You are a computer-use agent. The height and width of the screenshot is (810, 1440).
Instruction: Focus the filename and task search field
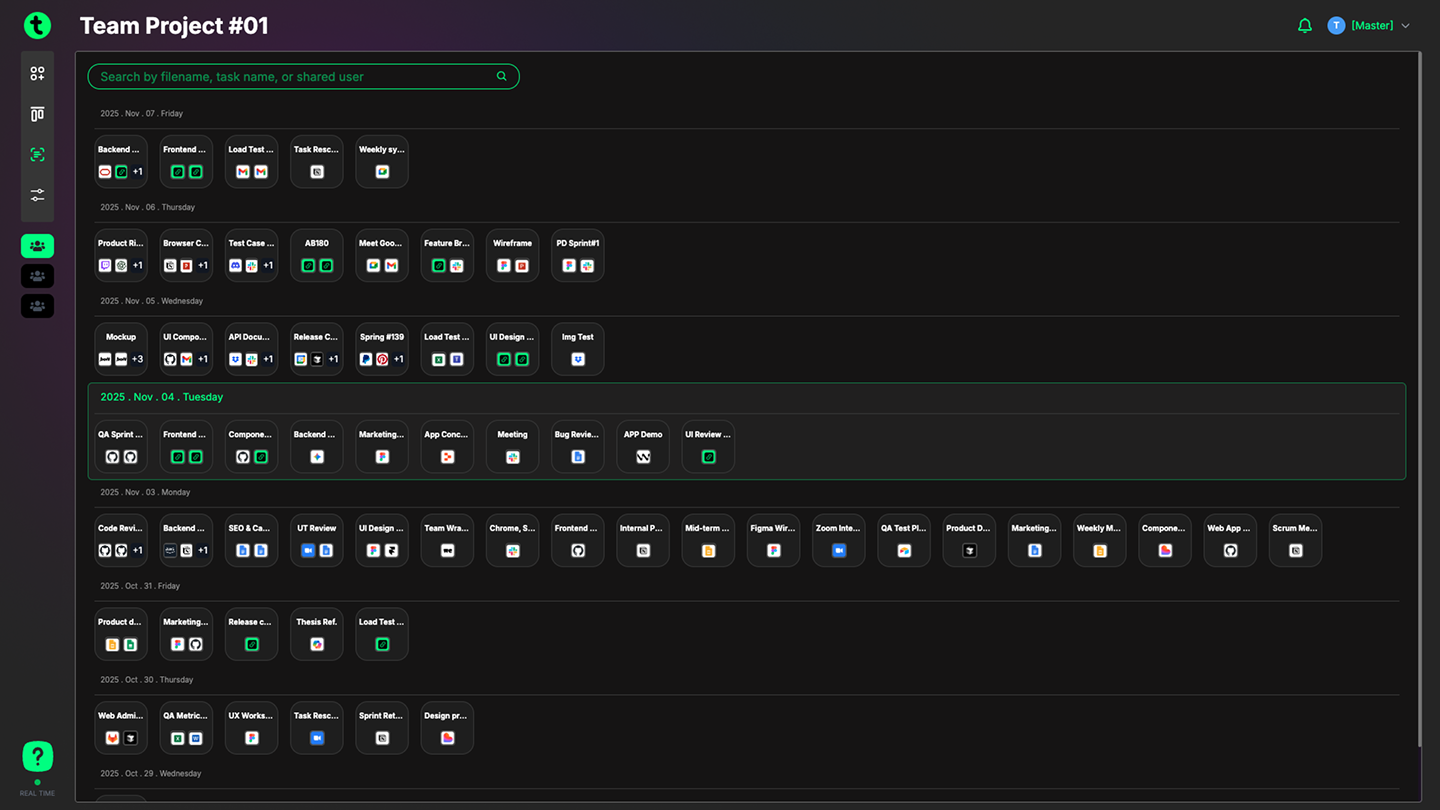(x=295, y=77)
